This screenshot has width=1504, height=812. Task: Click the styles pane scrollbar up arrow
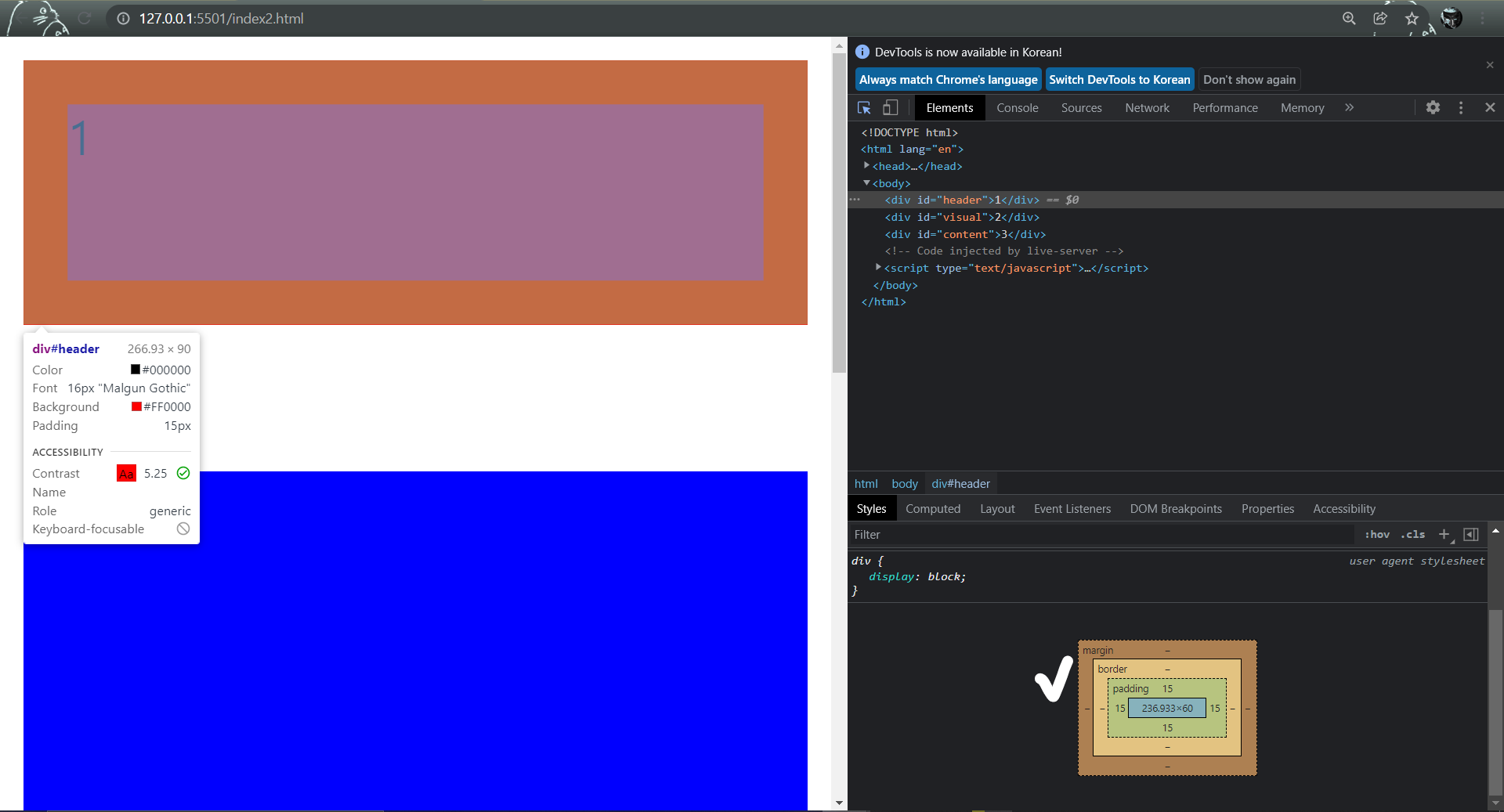(x=1495, y=530)
